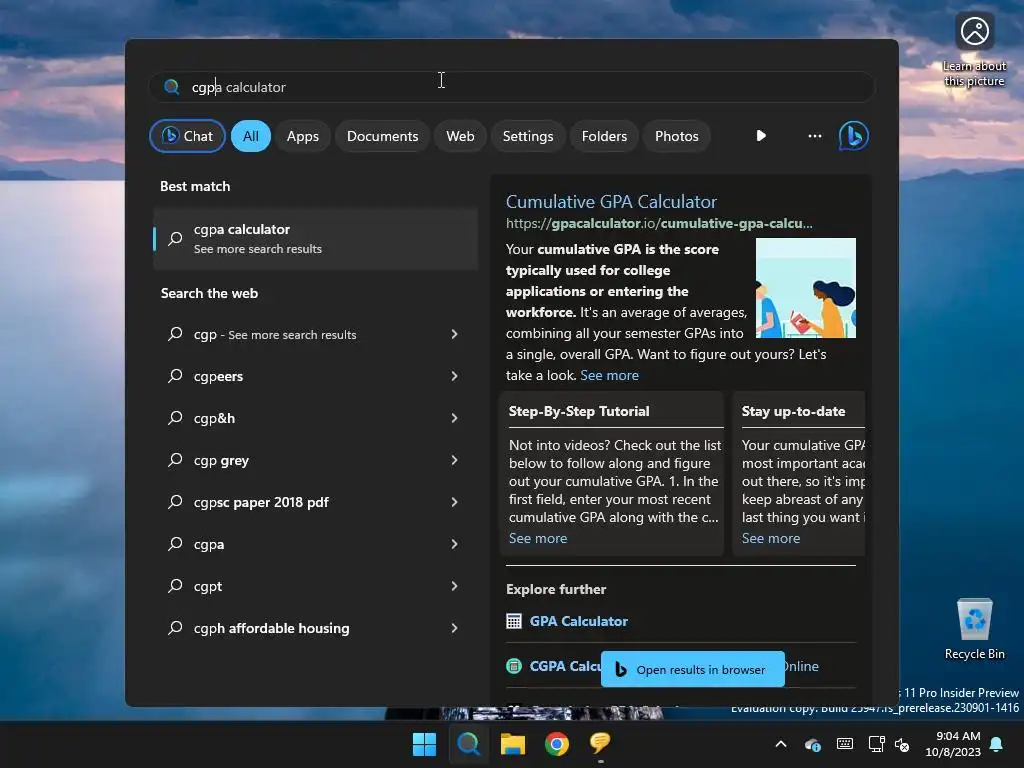Expand the cgpsc paper 2018 pdf arrow

[455, 502]
